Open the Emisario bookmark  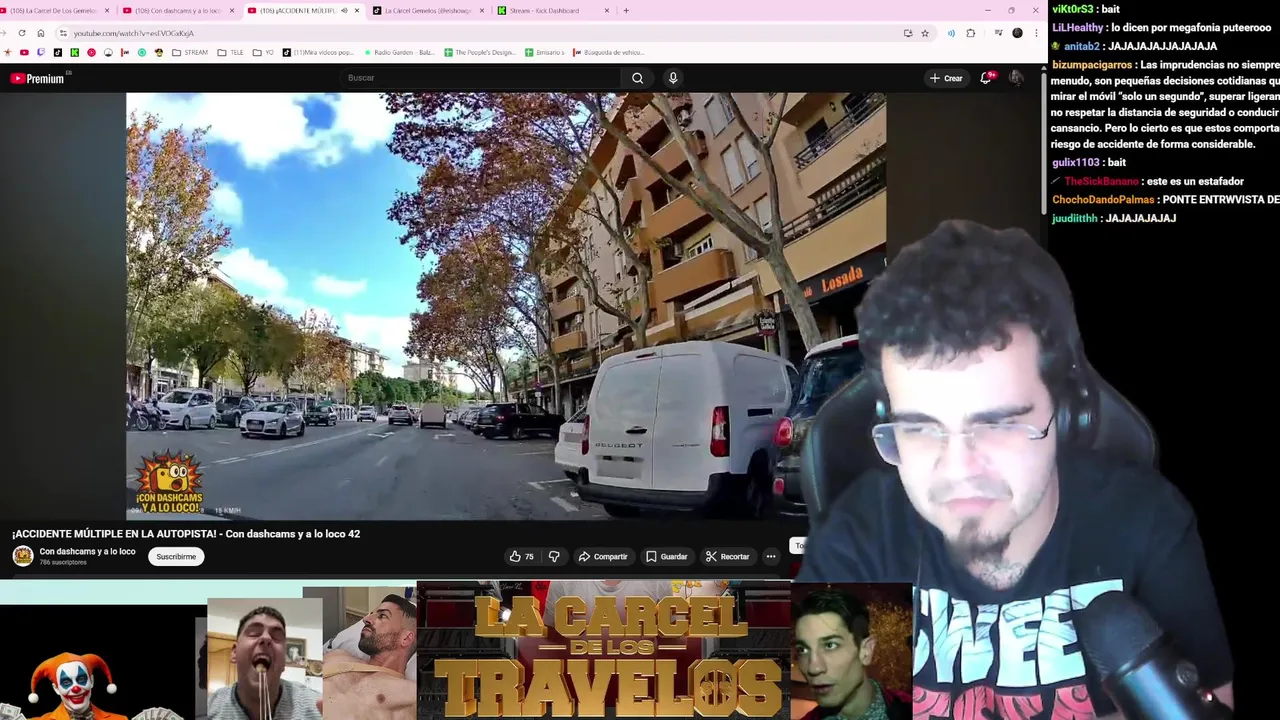click(x=544, y=52)
